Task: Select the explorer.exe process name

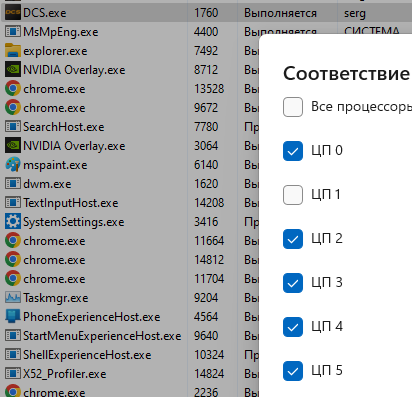Action: (x=55, y=51)
